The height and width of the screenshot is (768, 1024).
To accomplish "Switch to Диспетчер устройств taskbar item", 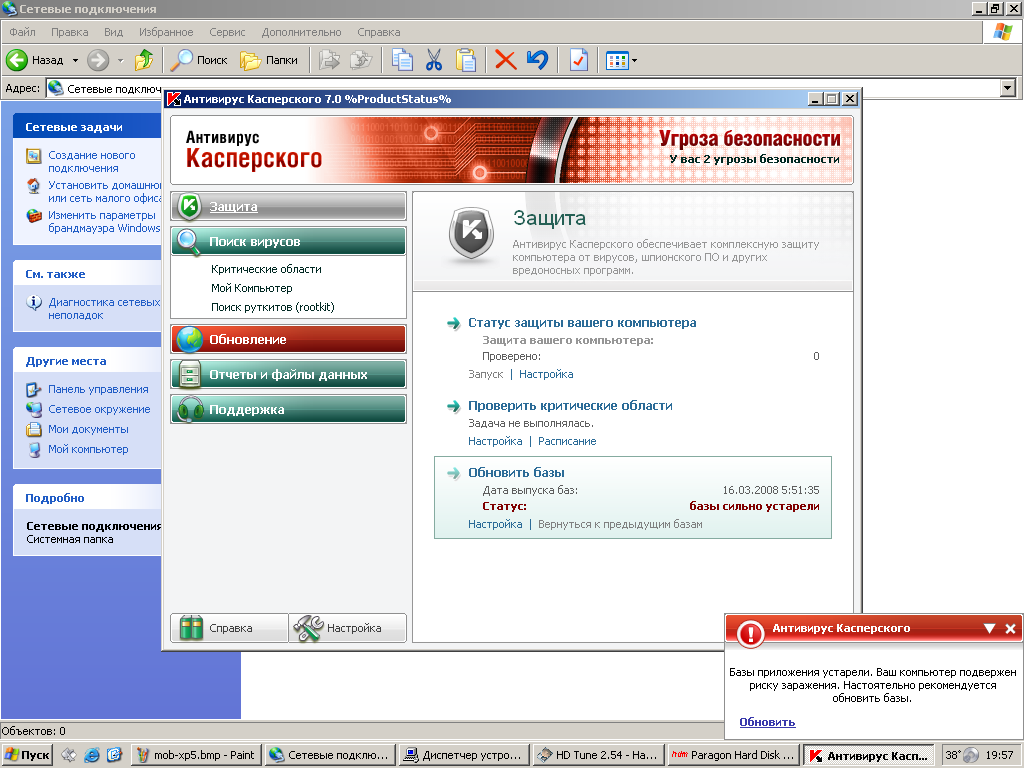I will tap(463, 755).
